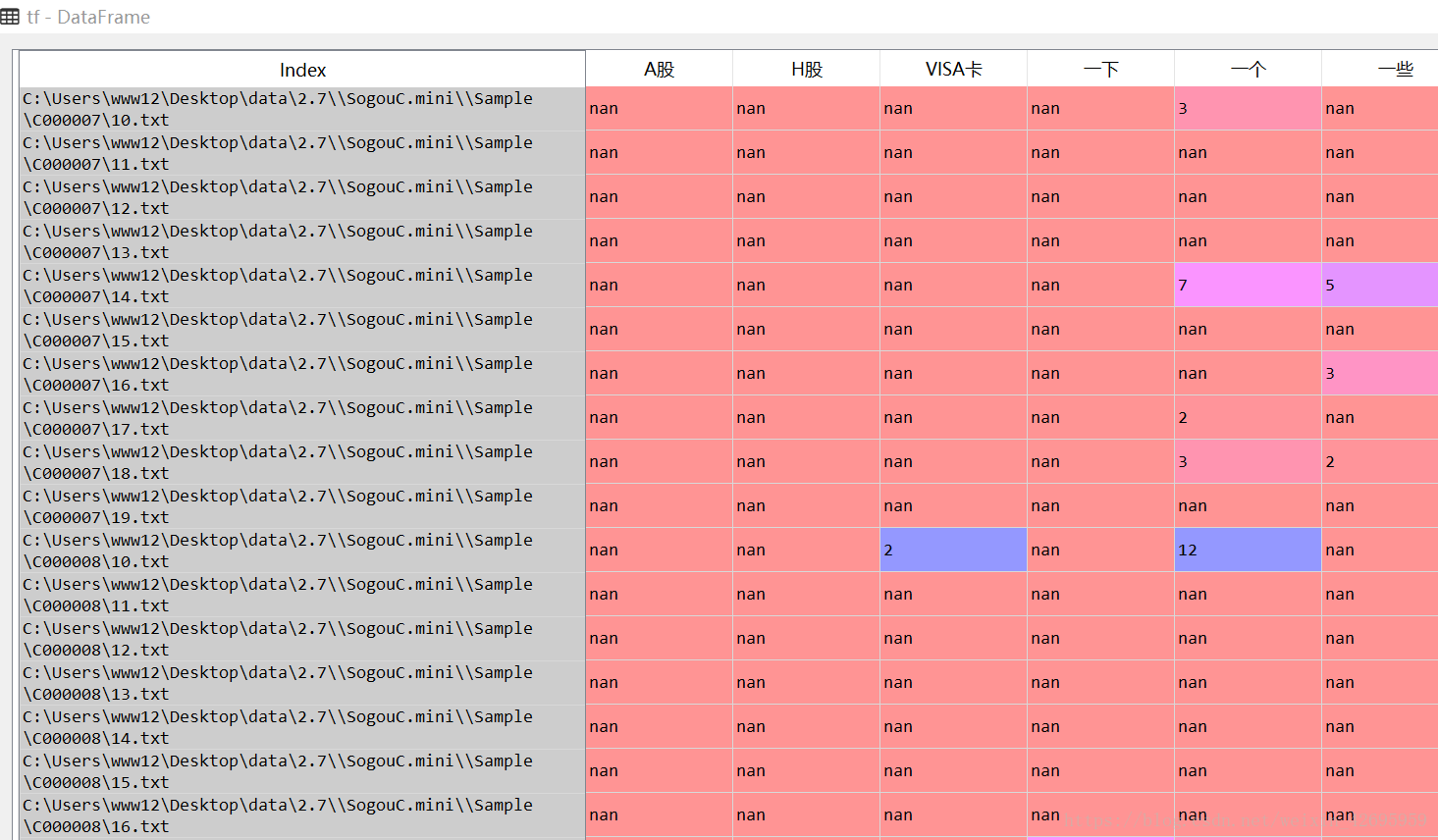Select index row C000007\14.txt
The width and height of the screenshot is (1438, 840).
coord(302,286)
